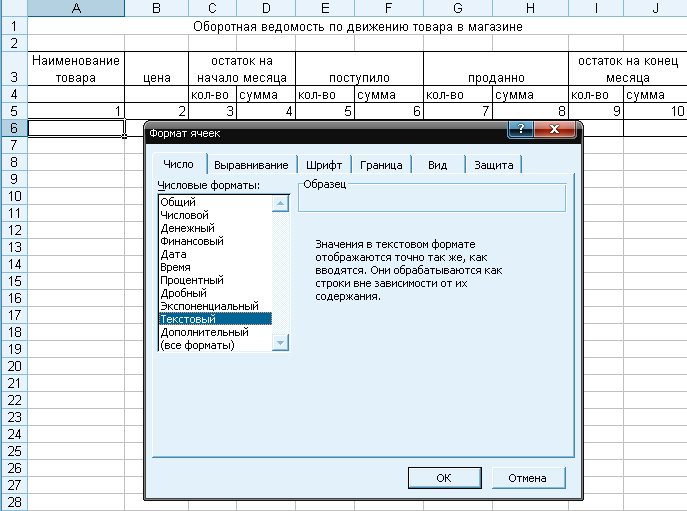Click the format list scroll-up arrow
687x511 pixels.
pyautogui.click(x=280, y=203)
